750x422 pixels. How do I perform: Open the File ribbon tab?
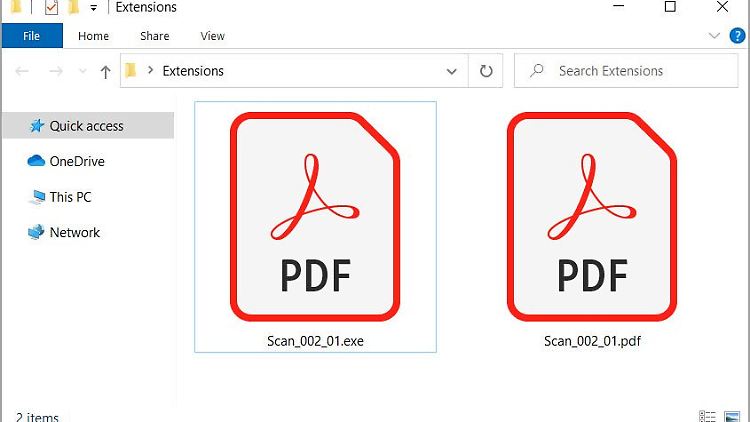32,36
